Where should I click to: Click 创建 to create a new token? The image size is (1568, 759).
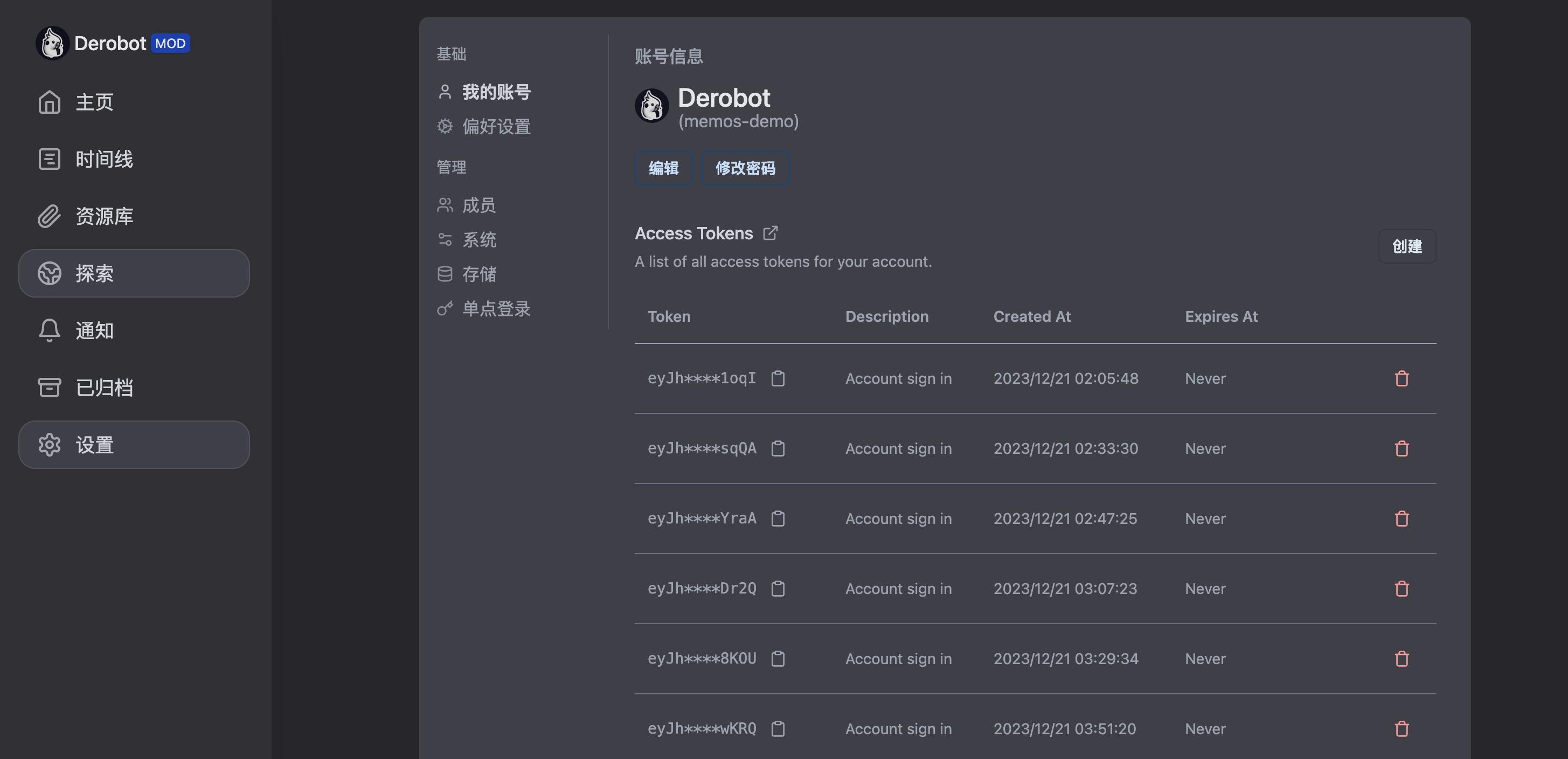(1407, 246)
